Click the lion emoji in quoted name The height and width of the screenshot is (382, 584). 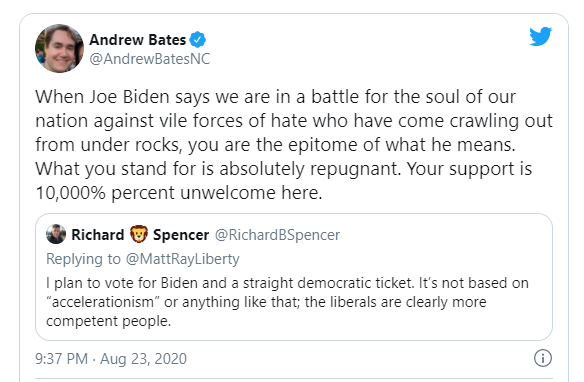pyautogui.click(x=139, y=234)
